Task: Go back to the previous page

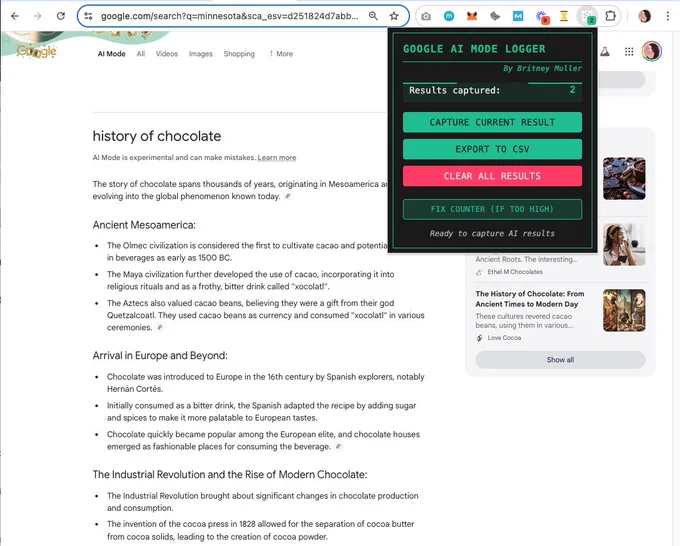Action: point(15,16)
